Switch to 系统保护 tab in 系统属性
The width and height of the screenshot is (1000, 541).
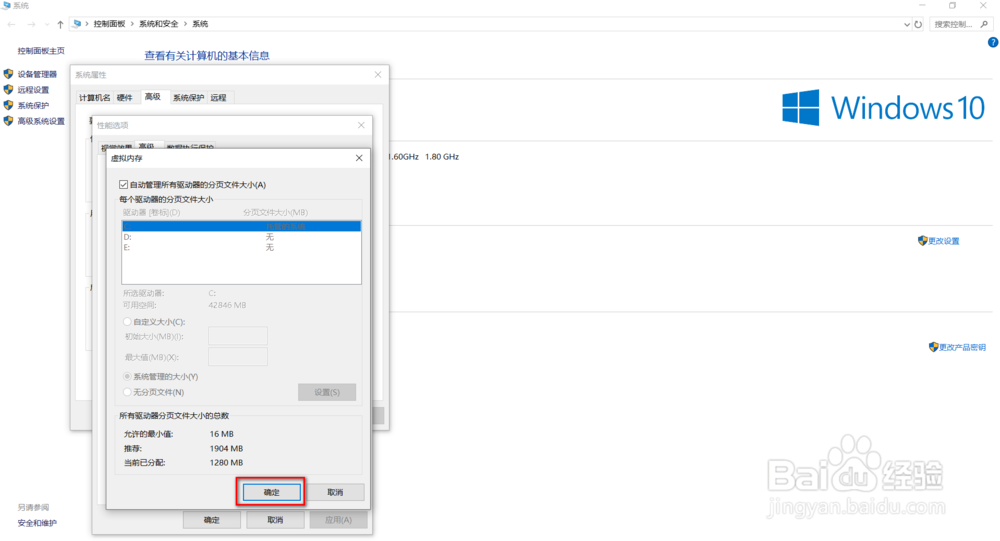click(188, 98)
